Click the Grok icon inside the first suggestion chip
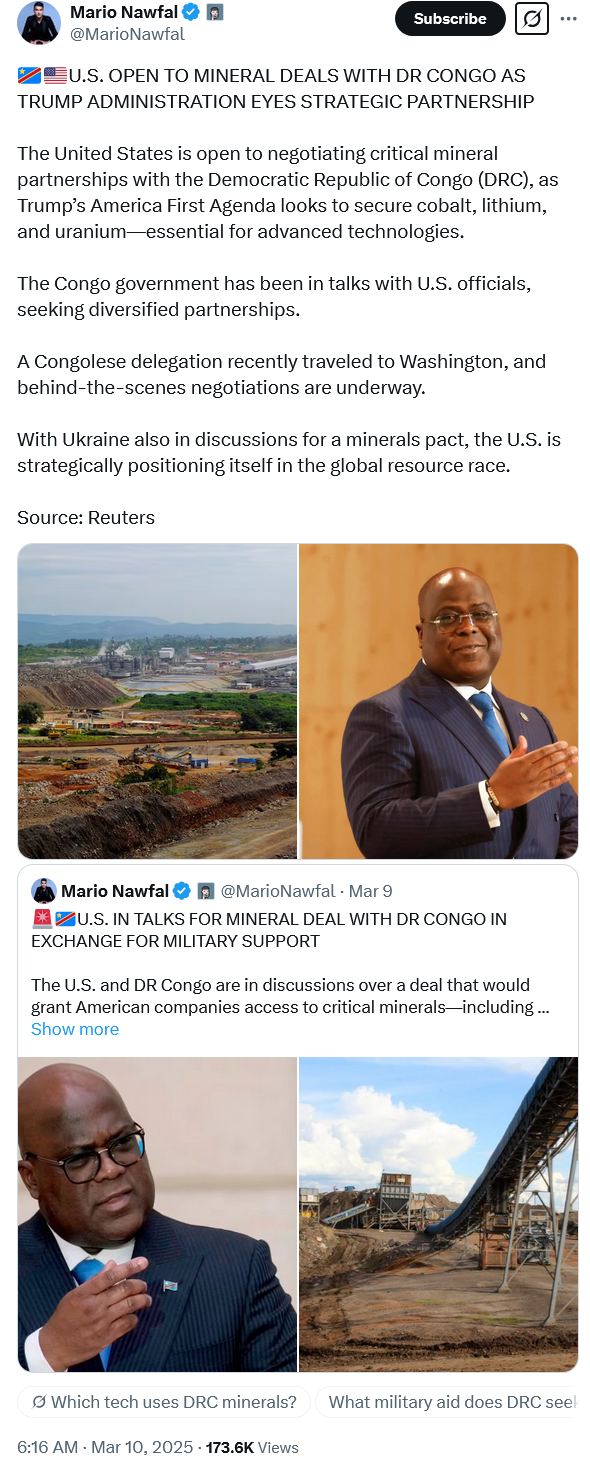The image size is (590, 1470). point(39,1402)
